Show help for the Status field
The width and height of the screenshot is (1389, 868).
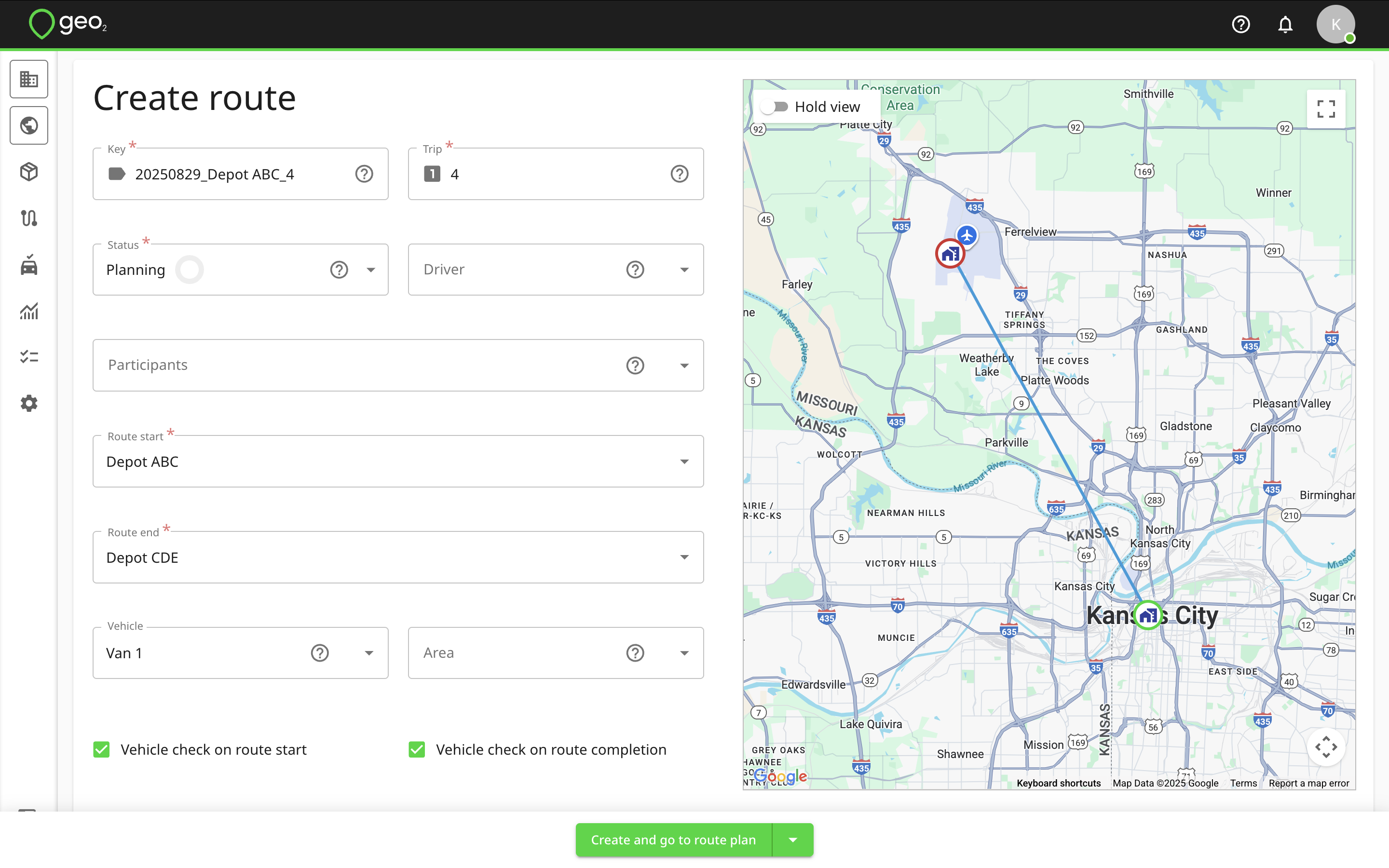click(339, 270)
